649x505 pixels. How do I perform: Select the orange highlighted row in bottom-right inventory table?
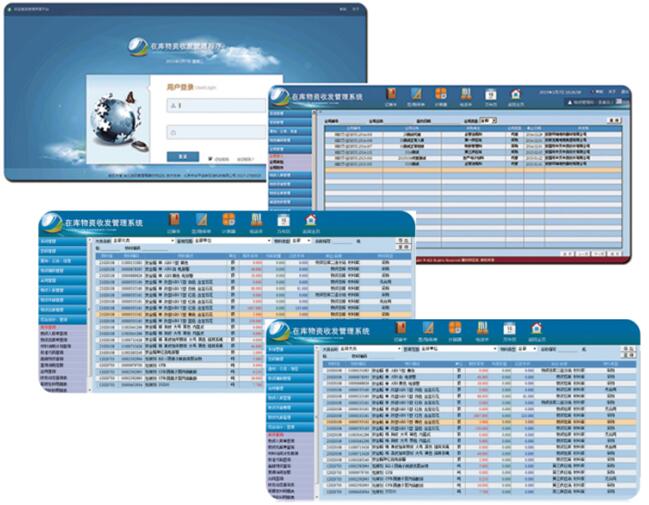(480, 422)
